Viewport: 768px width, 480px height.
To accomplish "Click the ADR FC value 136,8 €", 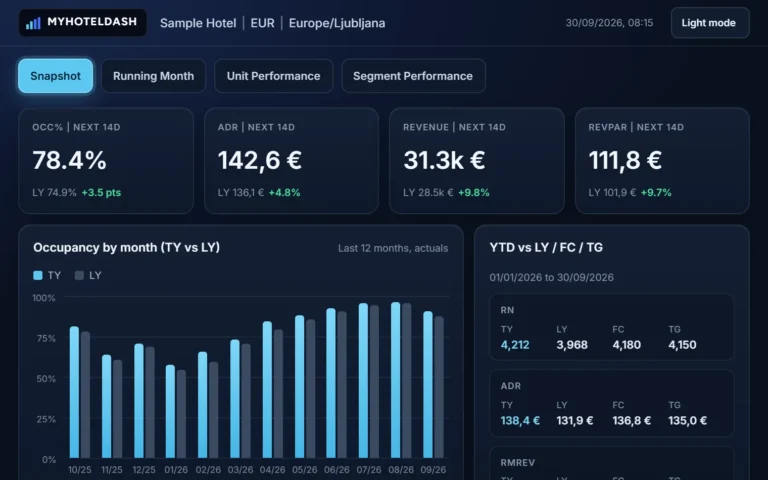I will click(632, 421).
